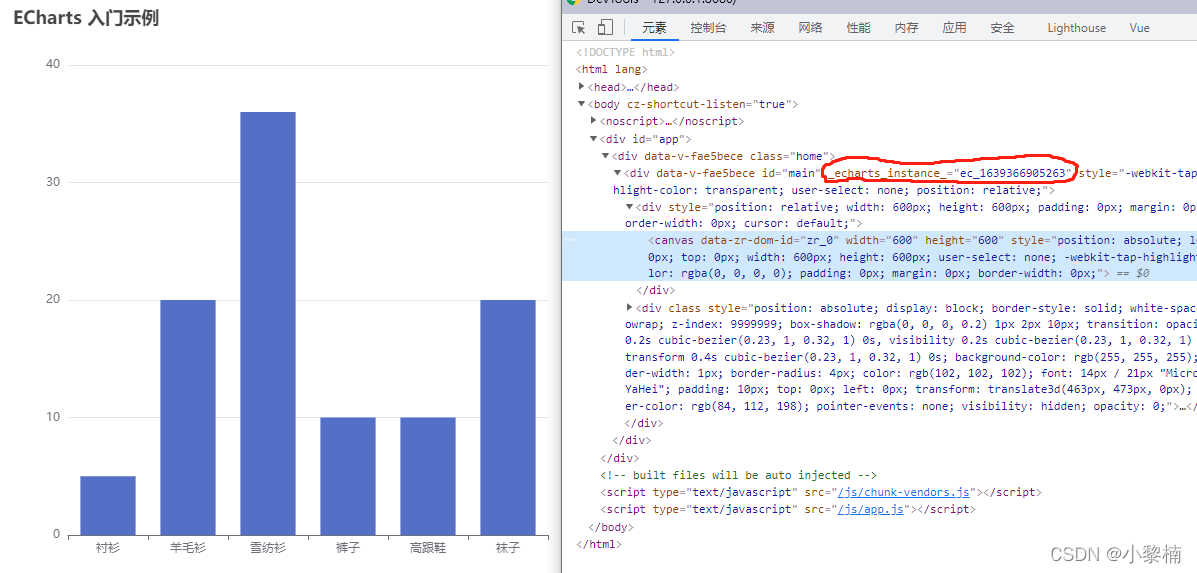
Task: Click the 裤子 bar in the chart
Action: [348, 476]
